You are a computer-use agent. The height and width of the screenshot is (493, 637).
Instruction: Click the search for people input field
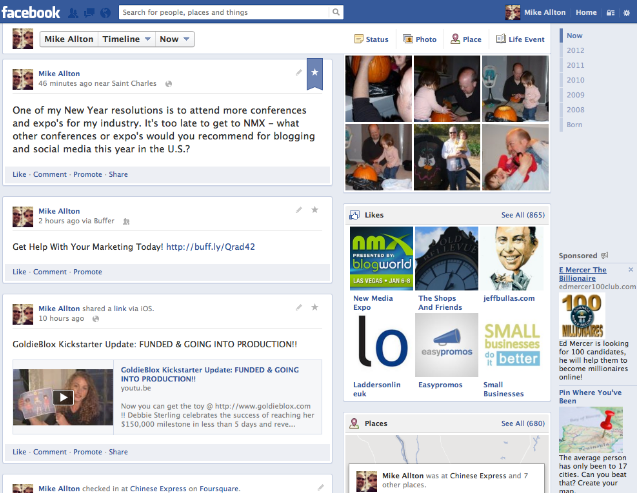225,12
